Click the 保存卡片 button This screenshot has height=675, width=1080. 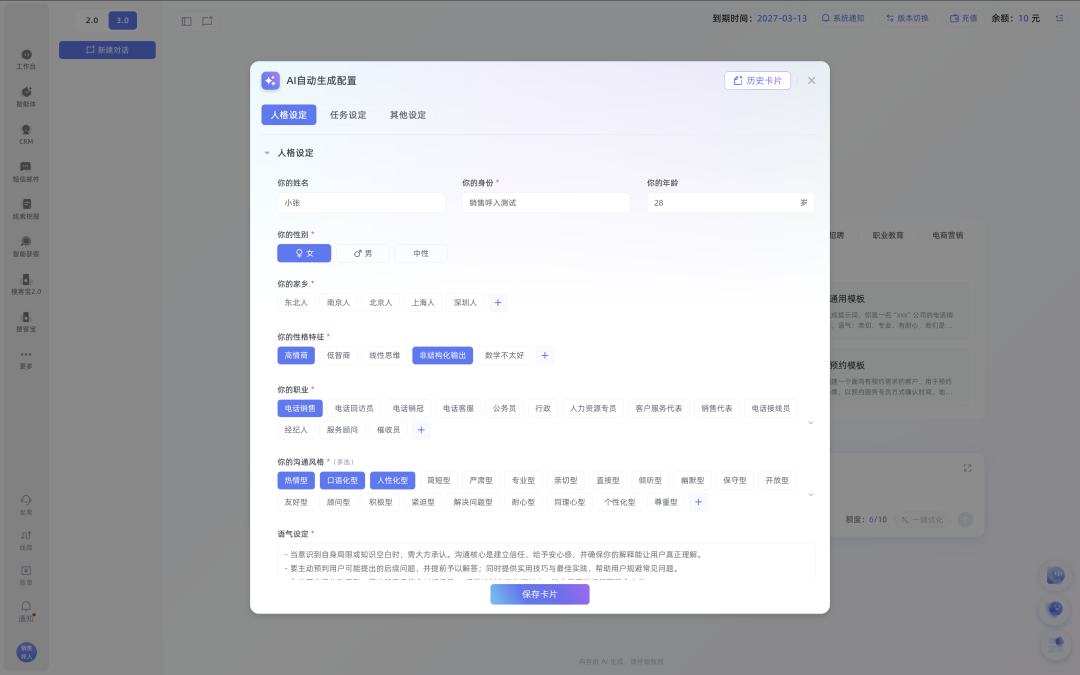coord(540,594)
